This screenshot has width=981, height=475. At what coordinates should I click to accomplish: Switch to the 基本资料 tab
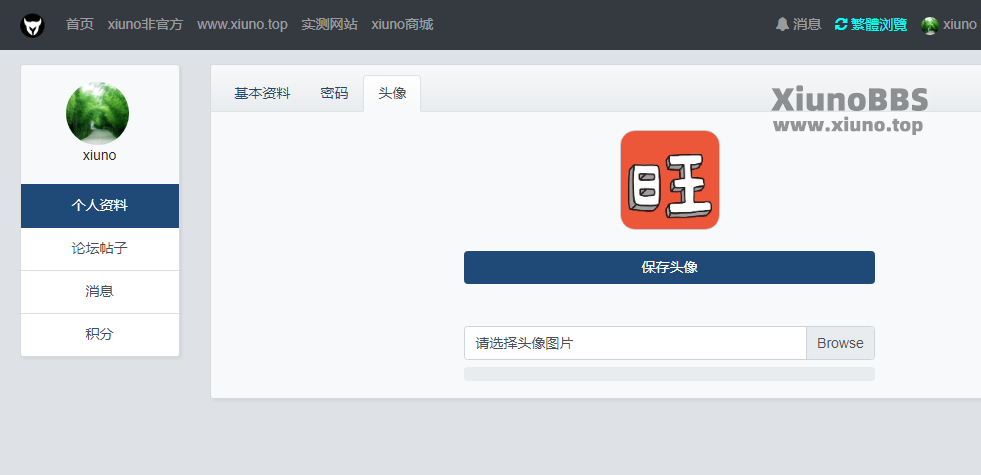(x=262, y=94)
